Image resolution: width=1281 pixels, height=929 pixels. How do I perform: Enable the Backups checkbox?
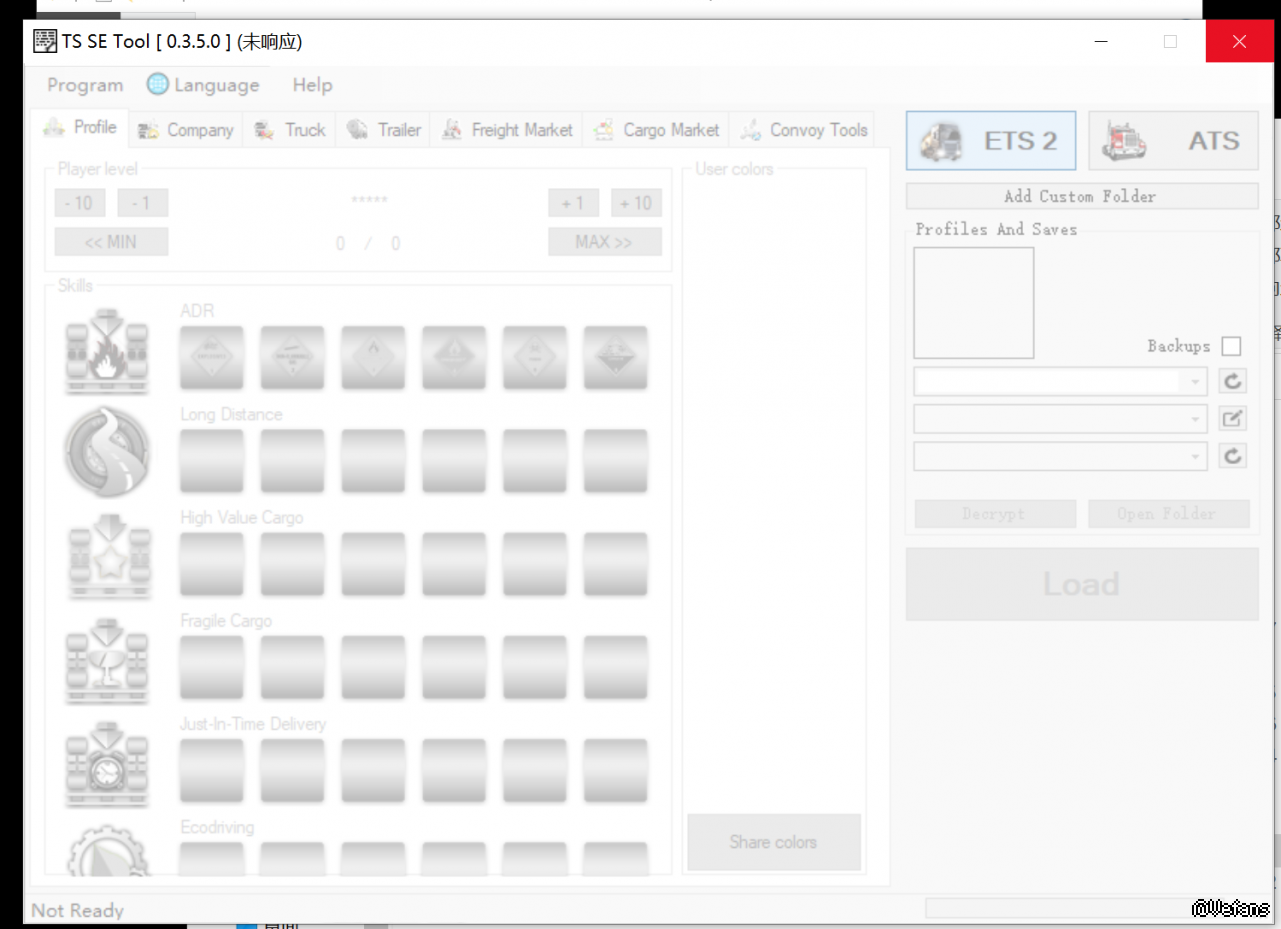(1231, 346)
